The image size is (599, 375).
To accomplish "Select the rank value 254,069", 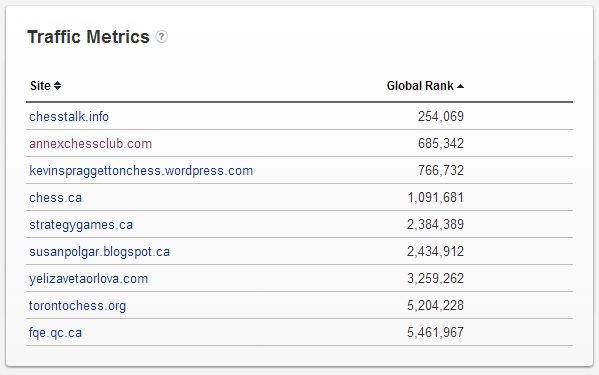I will pyautogui.click(x=441, y=116).
